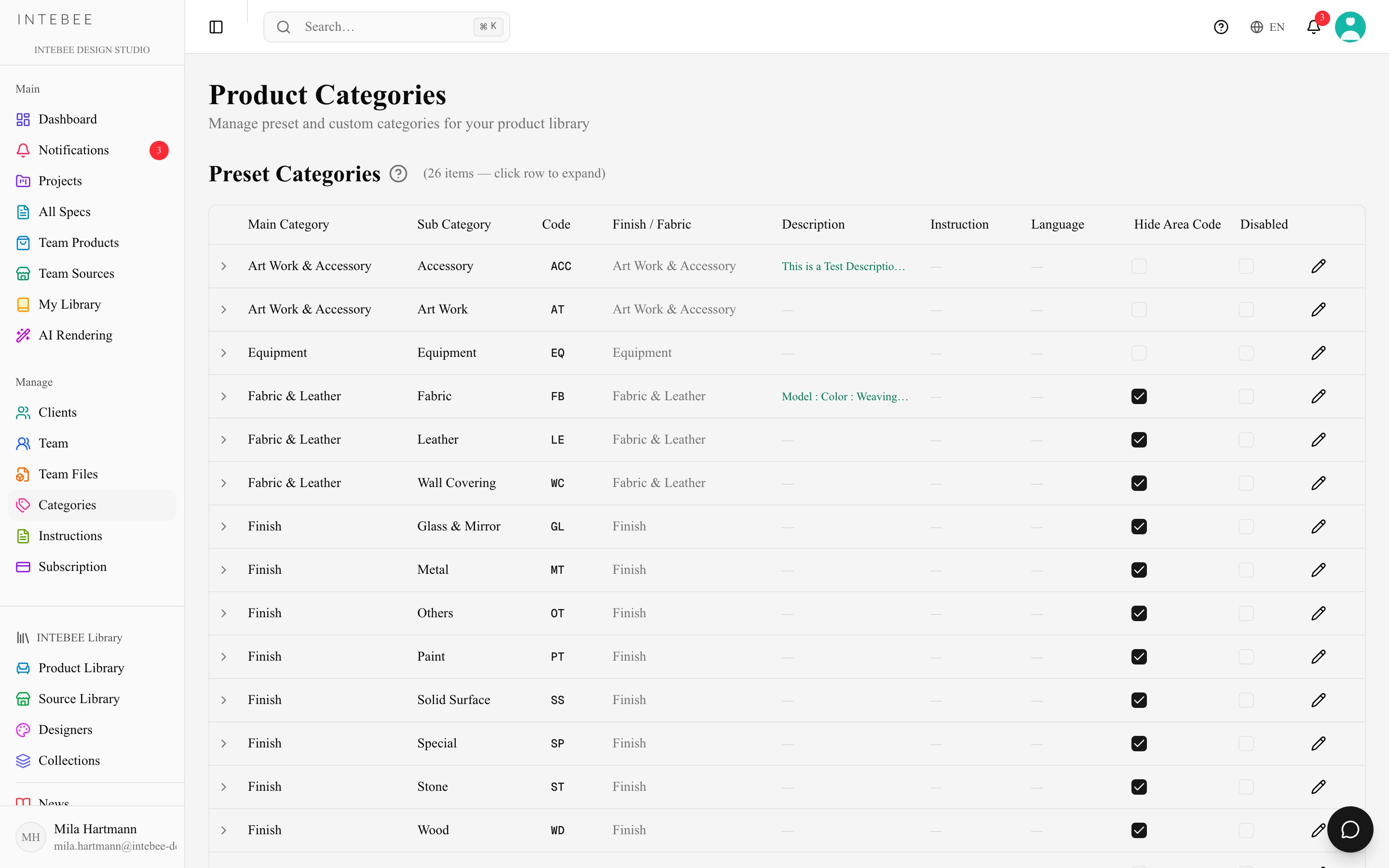Open AI Rendering in the sidebar
Viewport: 1389px width, 868px height.
(x=92, y=335)
